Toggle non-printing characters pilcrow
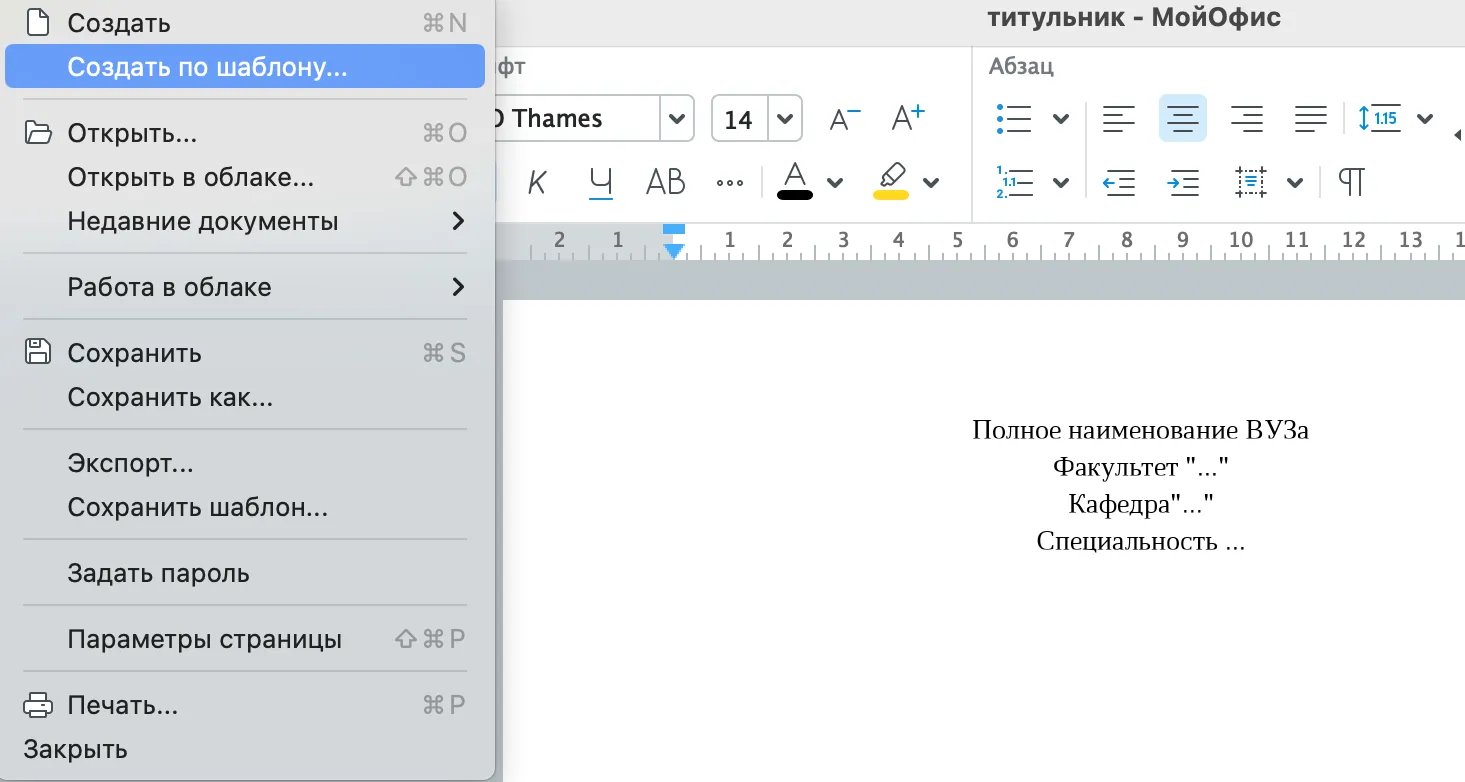This screenshot has width=1465, height=782. 1351,182
